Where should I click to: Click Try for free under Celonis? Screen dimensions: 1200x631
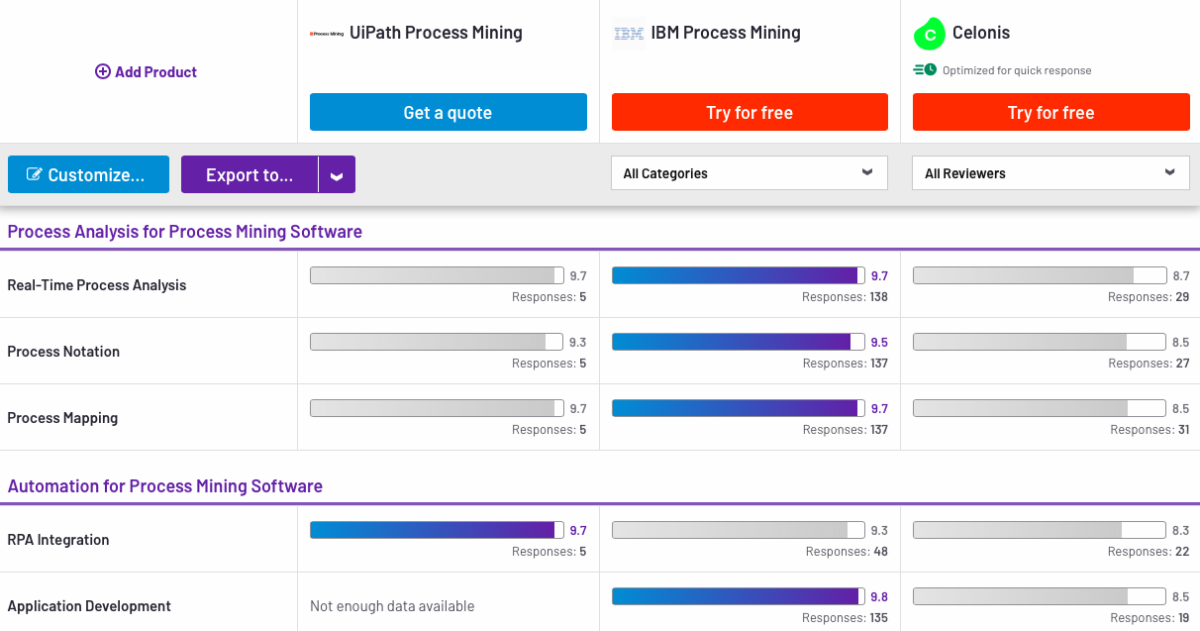(x=1051, y=112)
